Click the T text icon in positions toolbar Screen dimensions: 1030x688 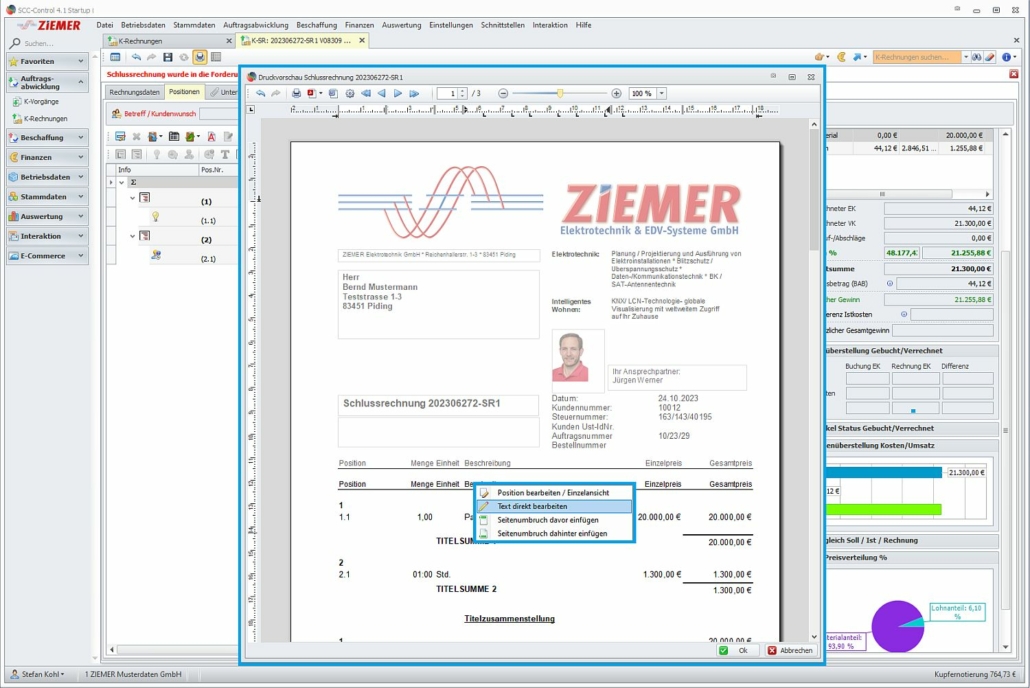225,154
